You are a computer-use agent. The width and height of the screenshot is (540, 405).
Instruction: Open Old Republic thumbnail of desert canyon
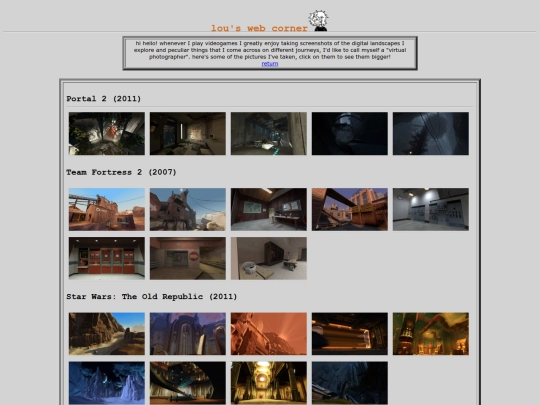click(107, 334)
